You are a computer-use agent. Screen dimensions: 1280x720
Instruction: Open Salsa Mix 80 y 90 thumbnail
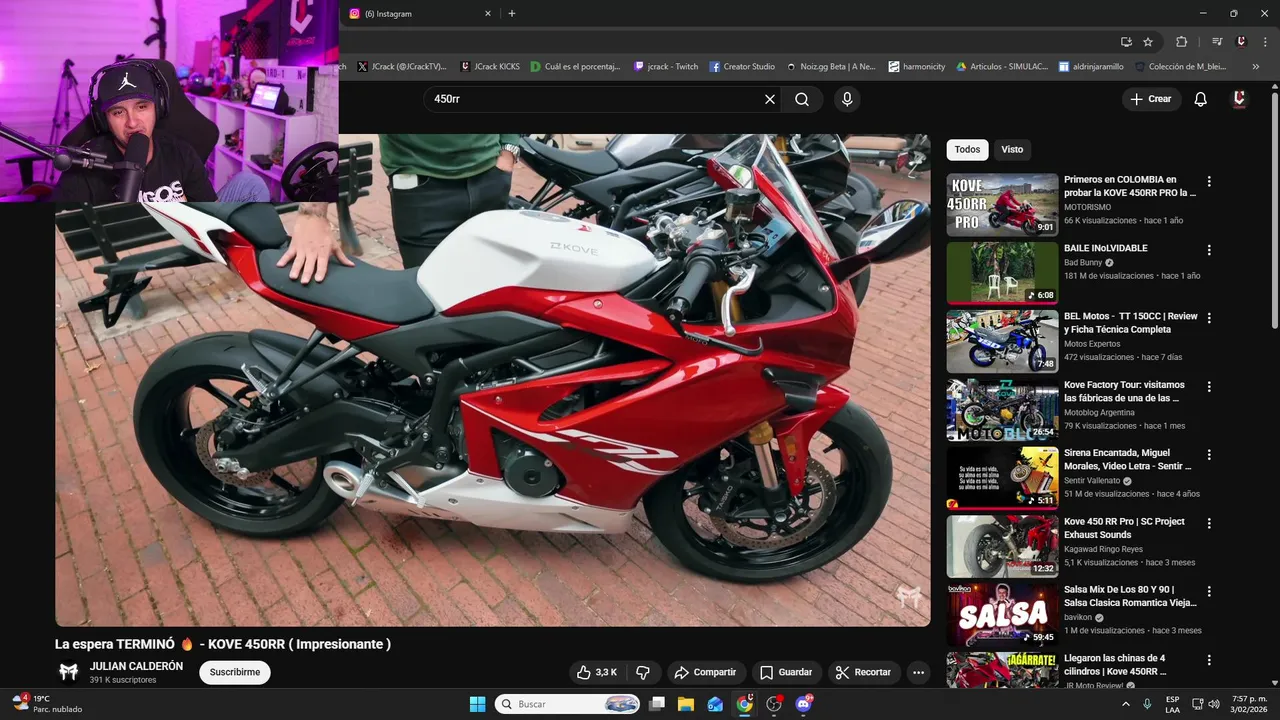[1002, 614]
